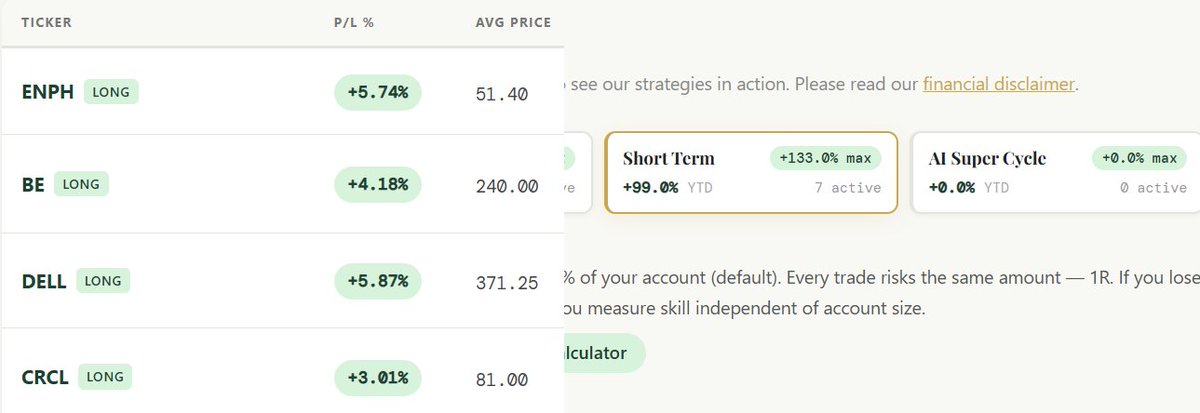Sort by the AVG PRICE column header
The width and height of the screenshot is (1200, 413).
tap(513, 22)
